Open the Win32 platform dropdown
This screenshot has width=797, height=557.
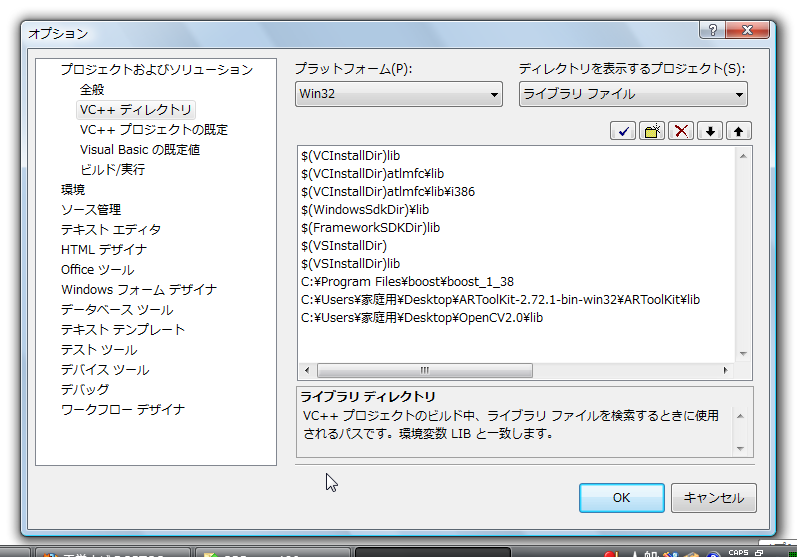(x=398, y=95)
